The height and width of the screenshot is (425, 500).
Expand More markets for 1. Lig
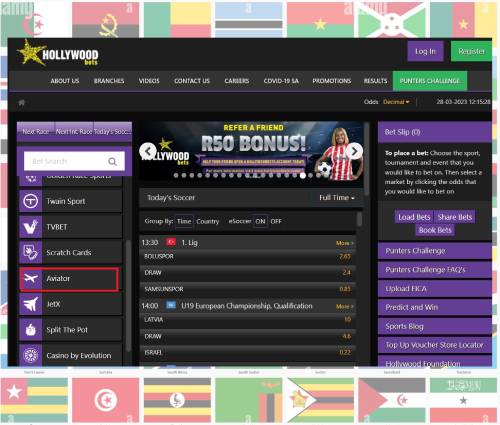[x=345, y=243]
